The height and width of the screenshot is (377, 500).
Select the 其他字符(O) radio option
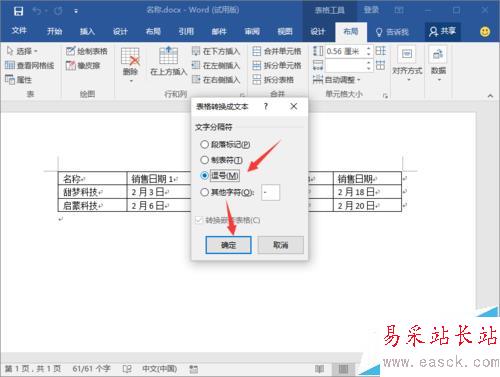pos(227,192)
